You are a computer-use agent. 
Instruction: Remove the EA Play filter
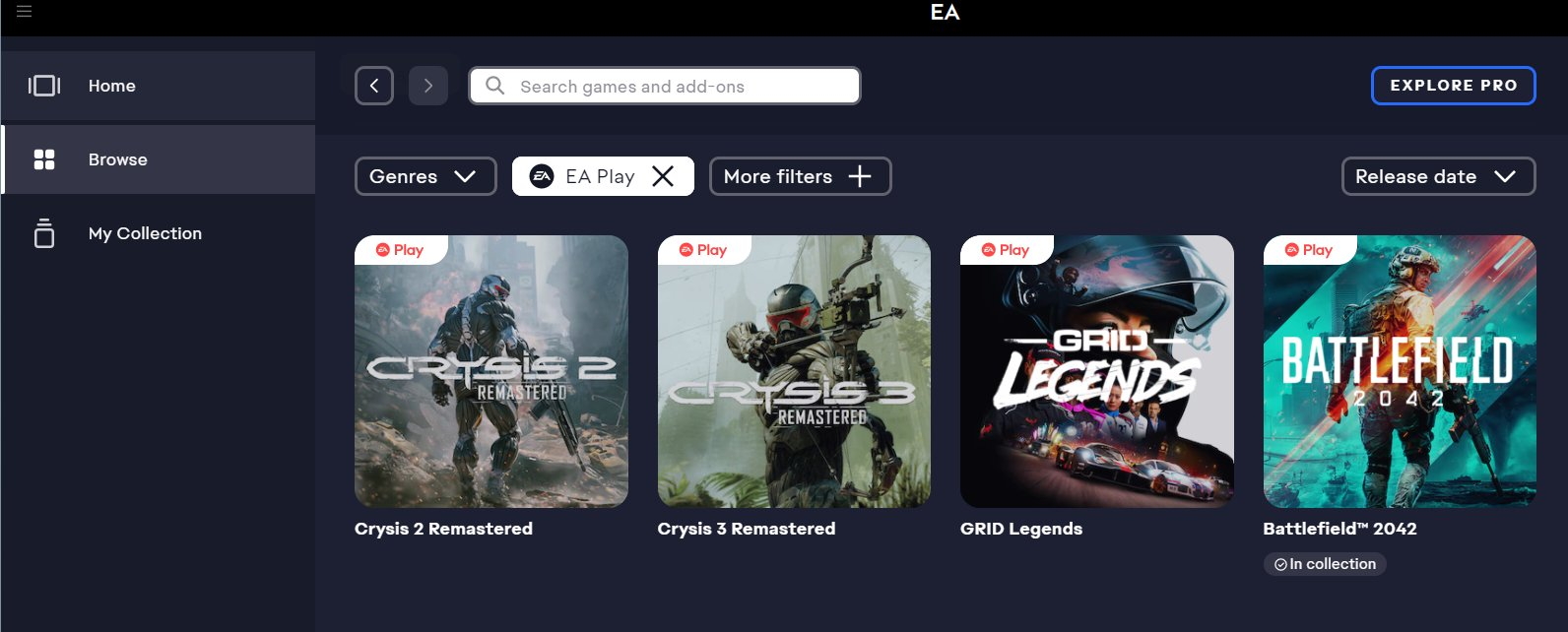(664, 176)
